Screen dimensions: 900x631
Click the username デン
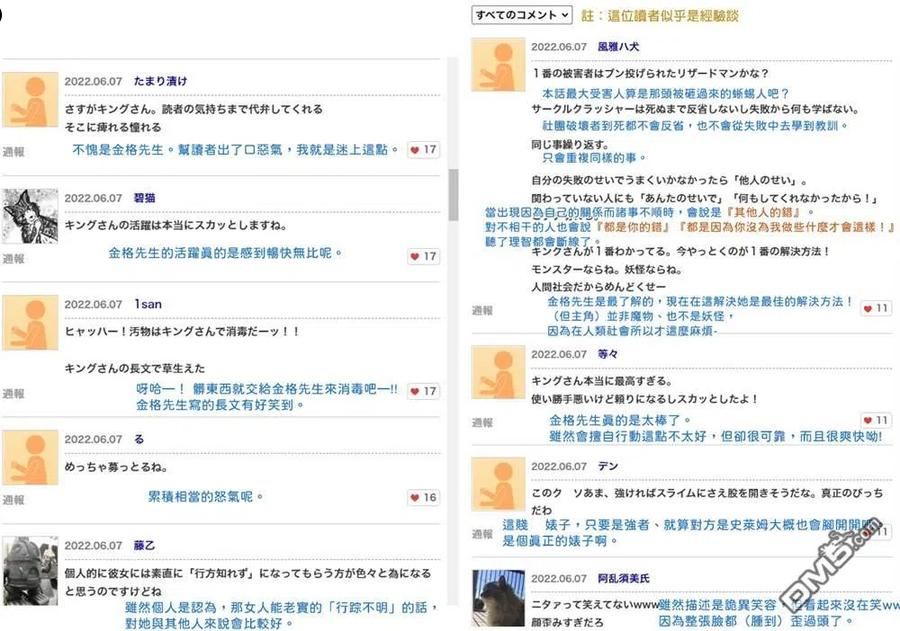click(x=608, y=467)
